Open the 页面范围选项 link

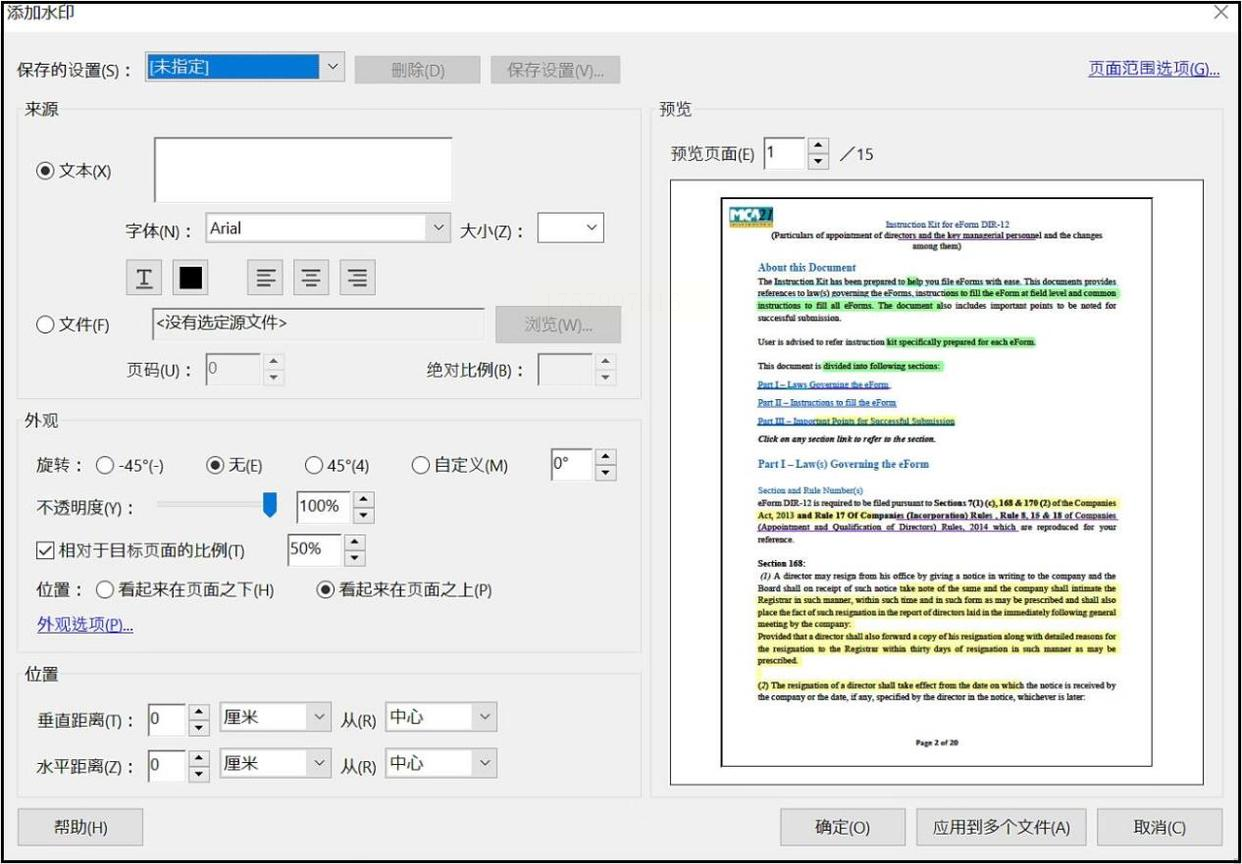point(1153,69)
